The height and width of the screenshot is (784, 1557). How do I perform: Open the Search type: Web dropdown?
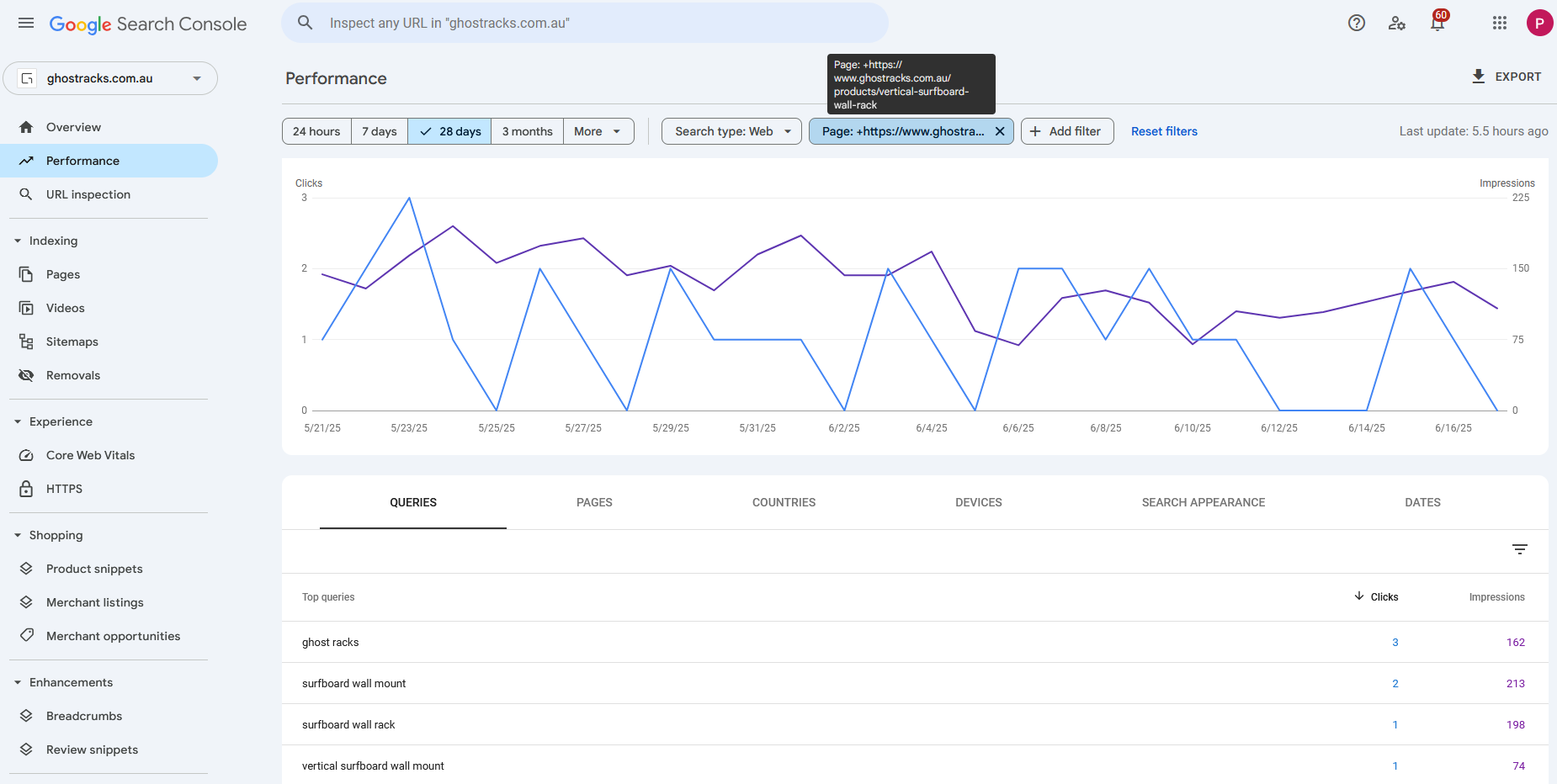pyautogui.click(x=731, y=131)
